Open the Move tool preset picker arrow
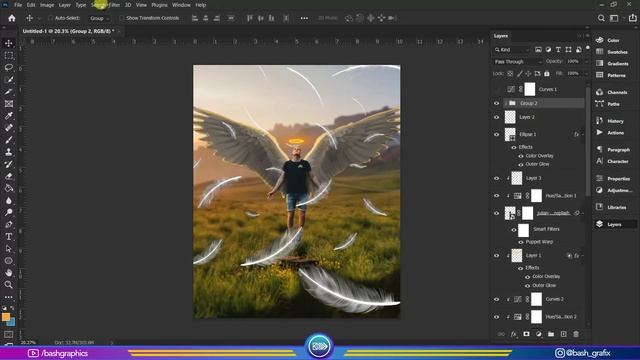The width and height of the screenshot is (640, 360). [x=39, y=18]
